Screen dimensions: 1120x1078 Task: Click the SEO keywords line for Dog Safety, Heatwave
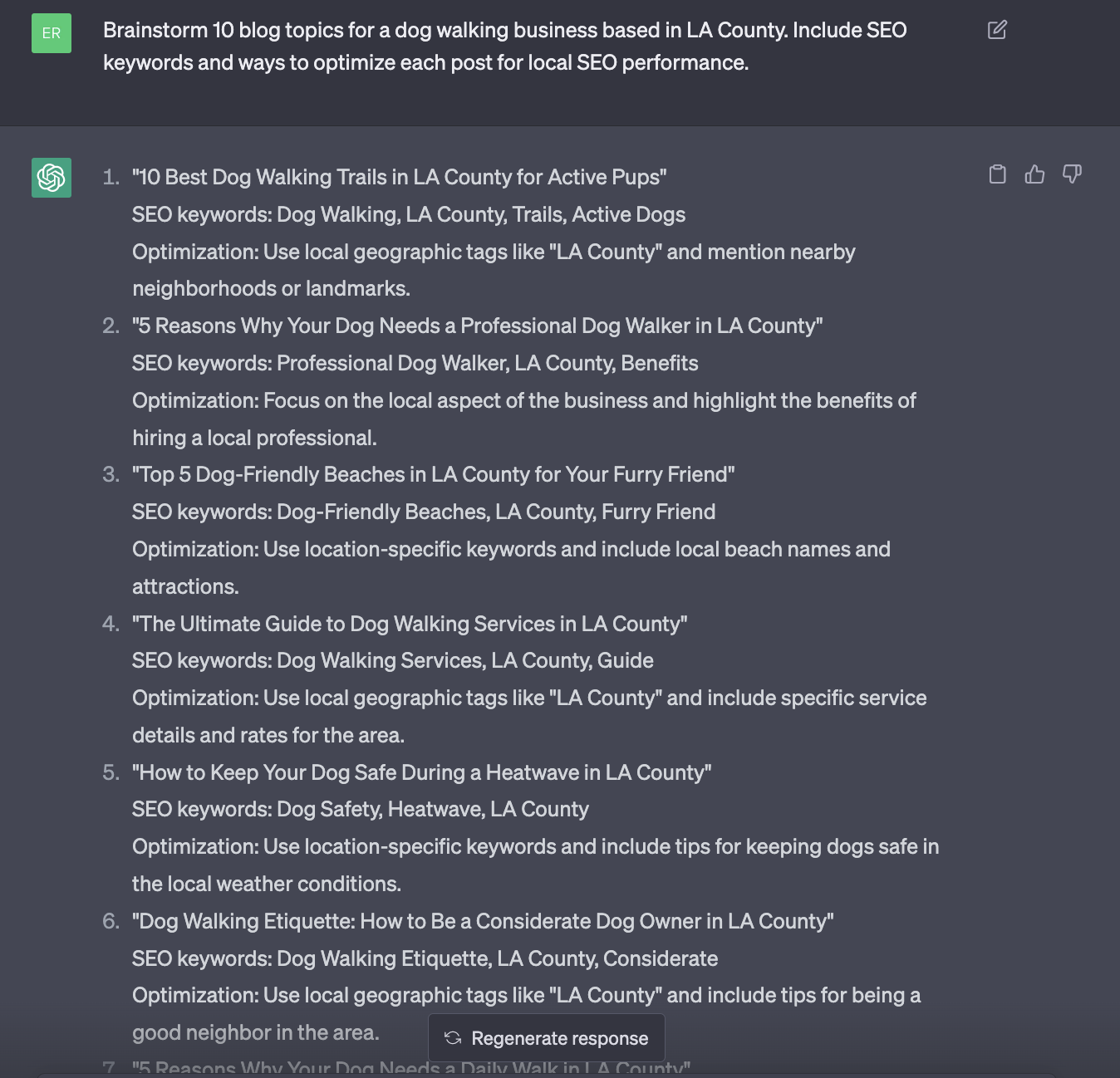pyautogui.click(x=361, y=809)
